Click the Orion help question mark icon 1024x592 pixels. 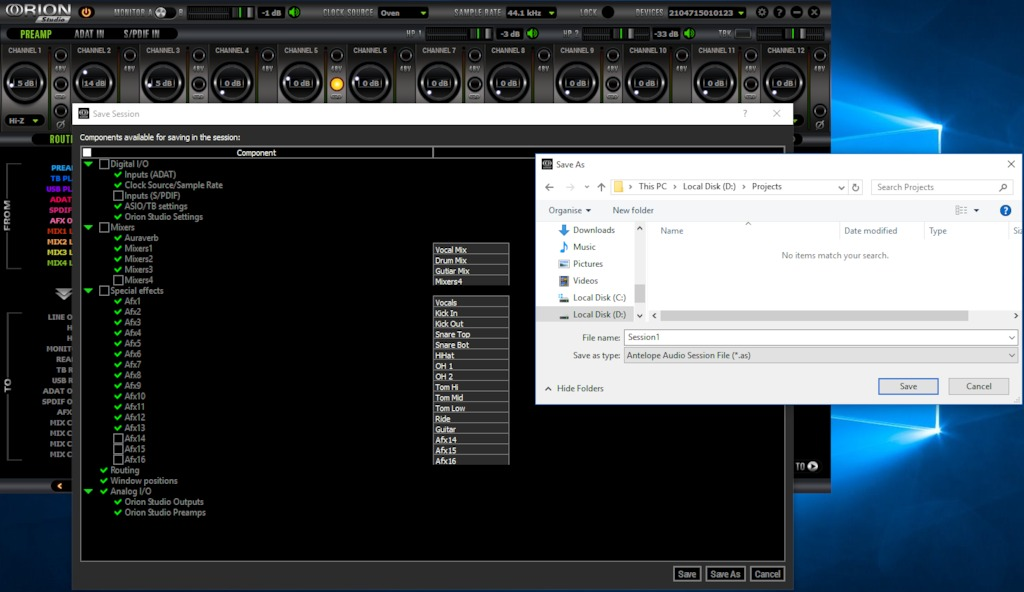click(x=779, y=12)
